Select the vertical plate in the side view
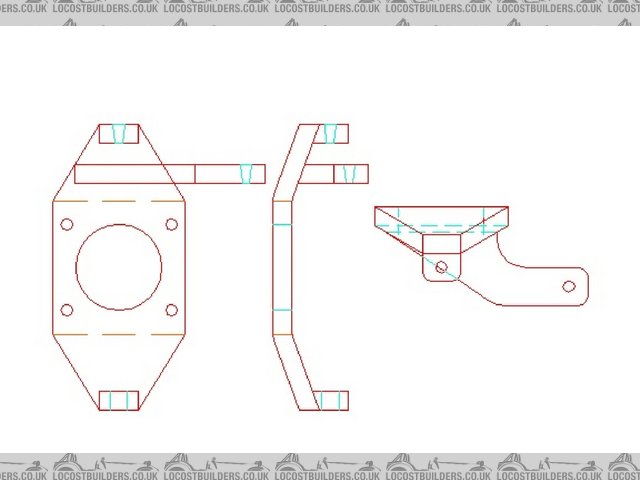This screenshot has height=480, width=640. click(282, 267)
